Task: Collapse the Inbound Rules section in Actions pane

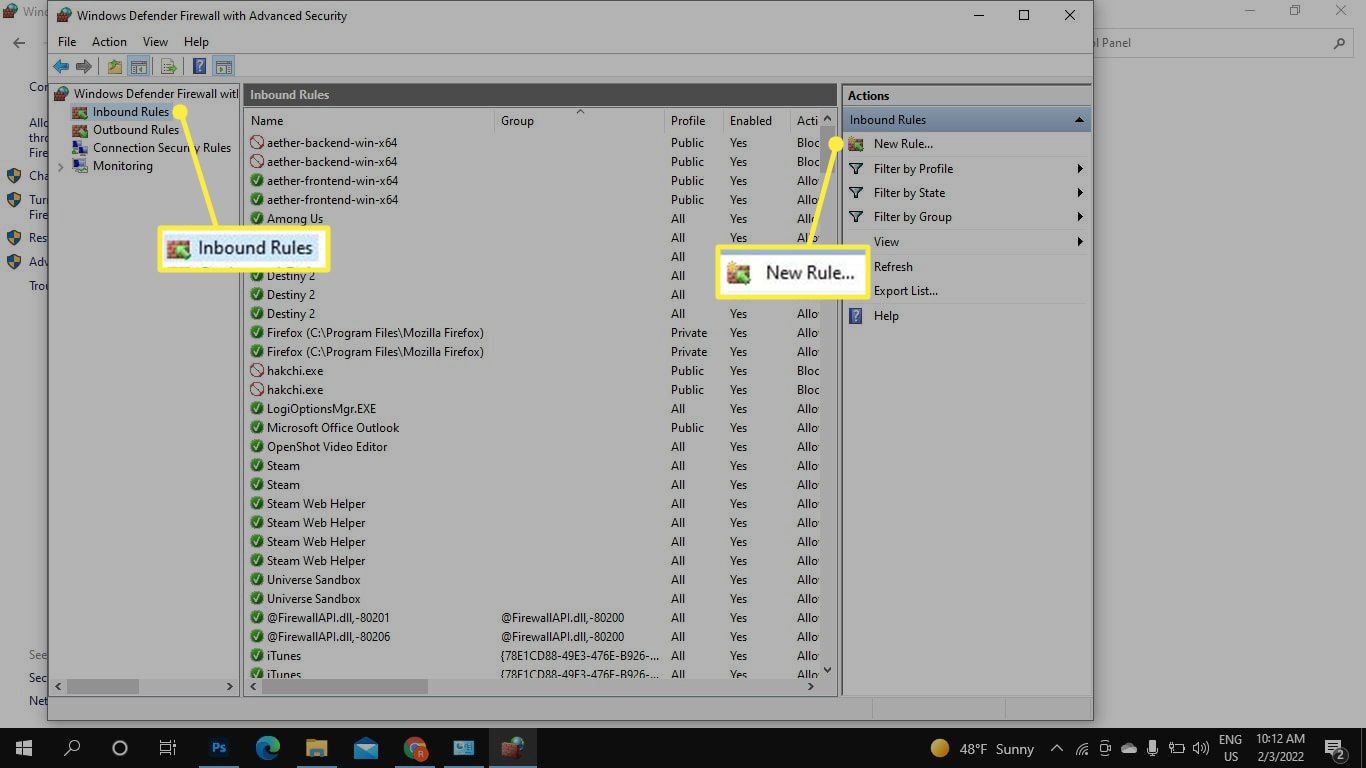Action: [1079, 120]
